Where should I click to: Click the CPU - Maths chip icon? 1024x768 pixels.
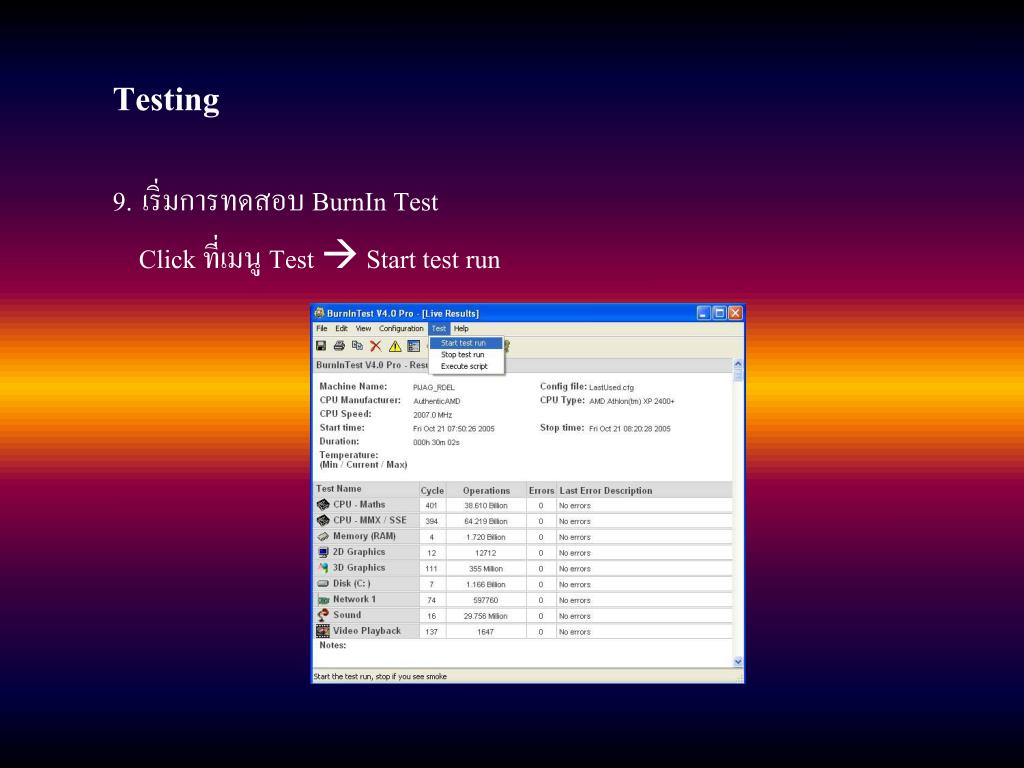pyautogui.click(x=323, y=505)
